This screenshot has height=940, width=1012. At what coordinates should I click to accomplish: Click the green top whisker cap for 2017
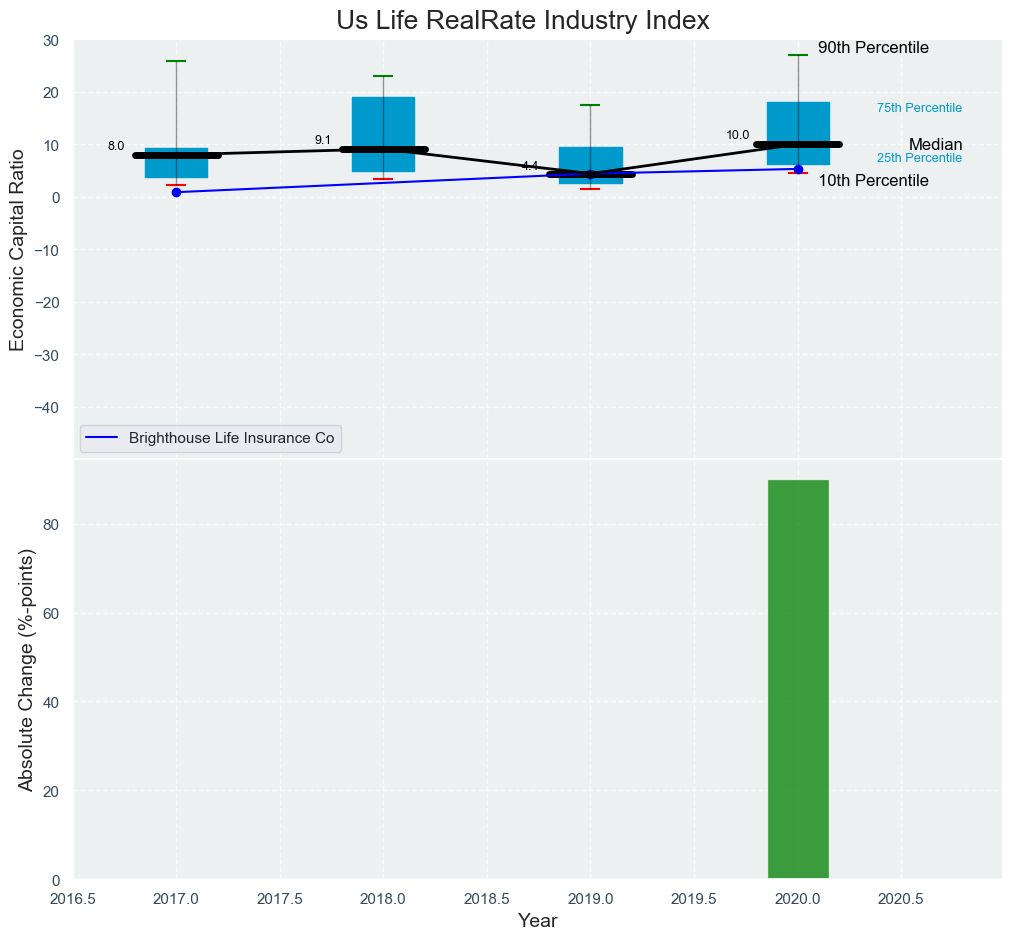point(176,61)
